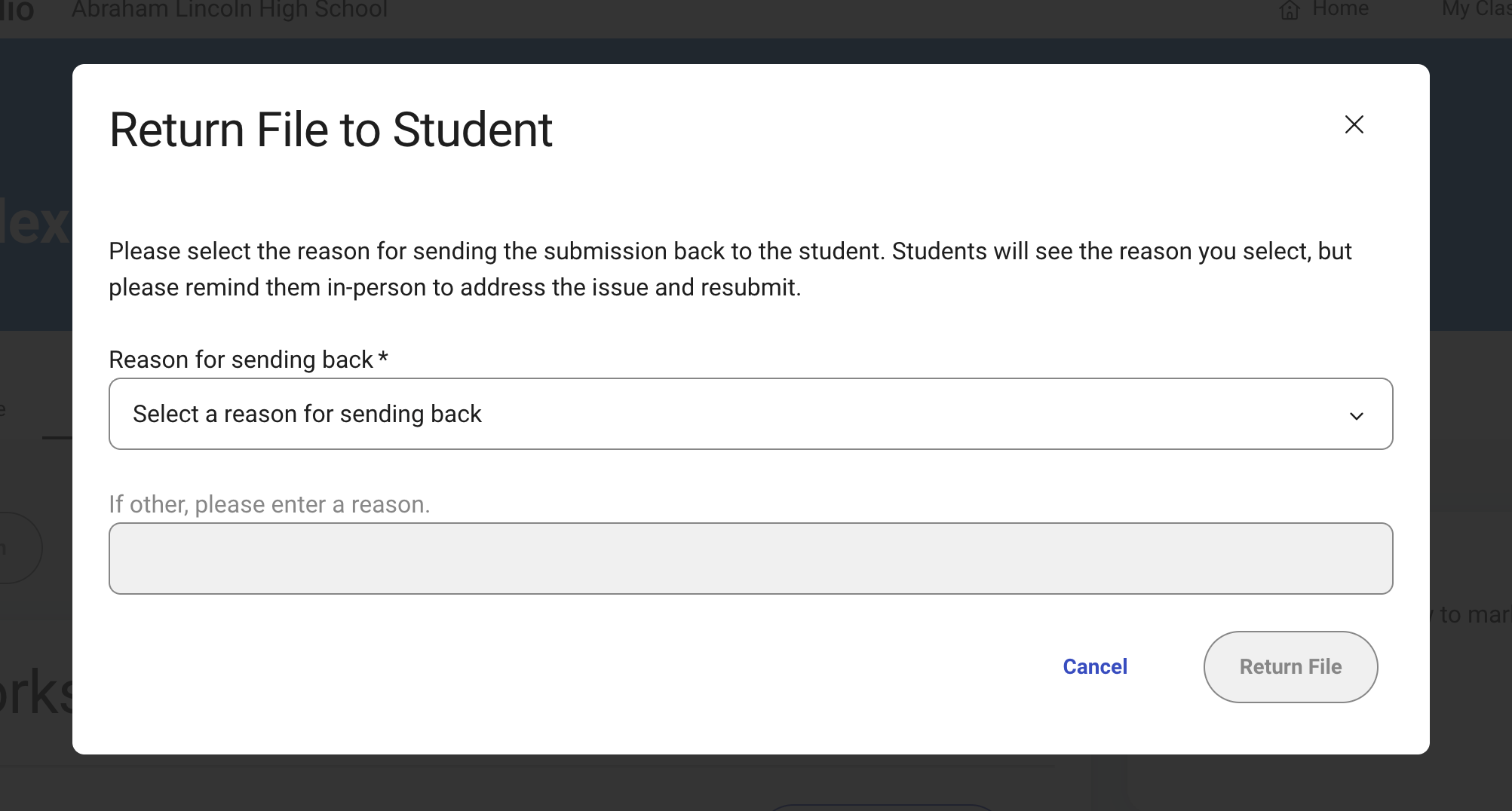1512x811 pixels.
Task: Focus the other reason text field
Action: click(x=750, y=559)
